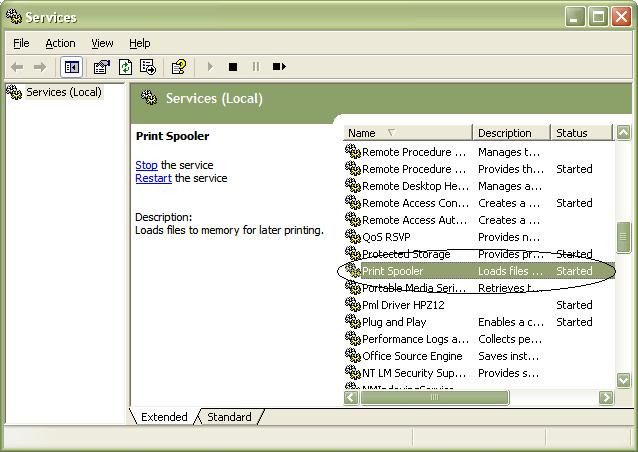Click gear icon of Print Spooler row
The height and width of the screenshot is (452, 638).
(353, 271)
